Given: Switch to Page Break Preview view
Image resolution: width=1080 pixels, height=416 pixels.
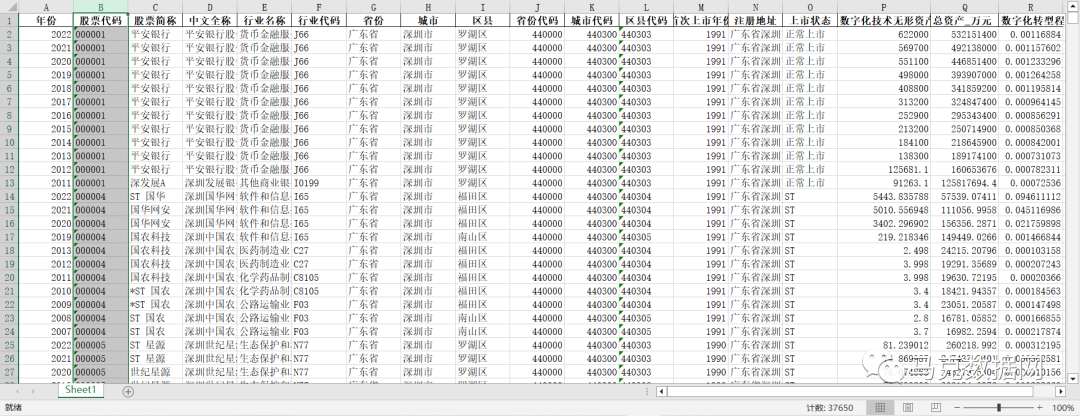Looking at the screenshot, I should click(x=935, y=408).
